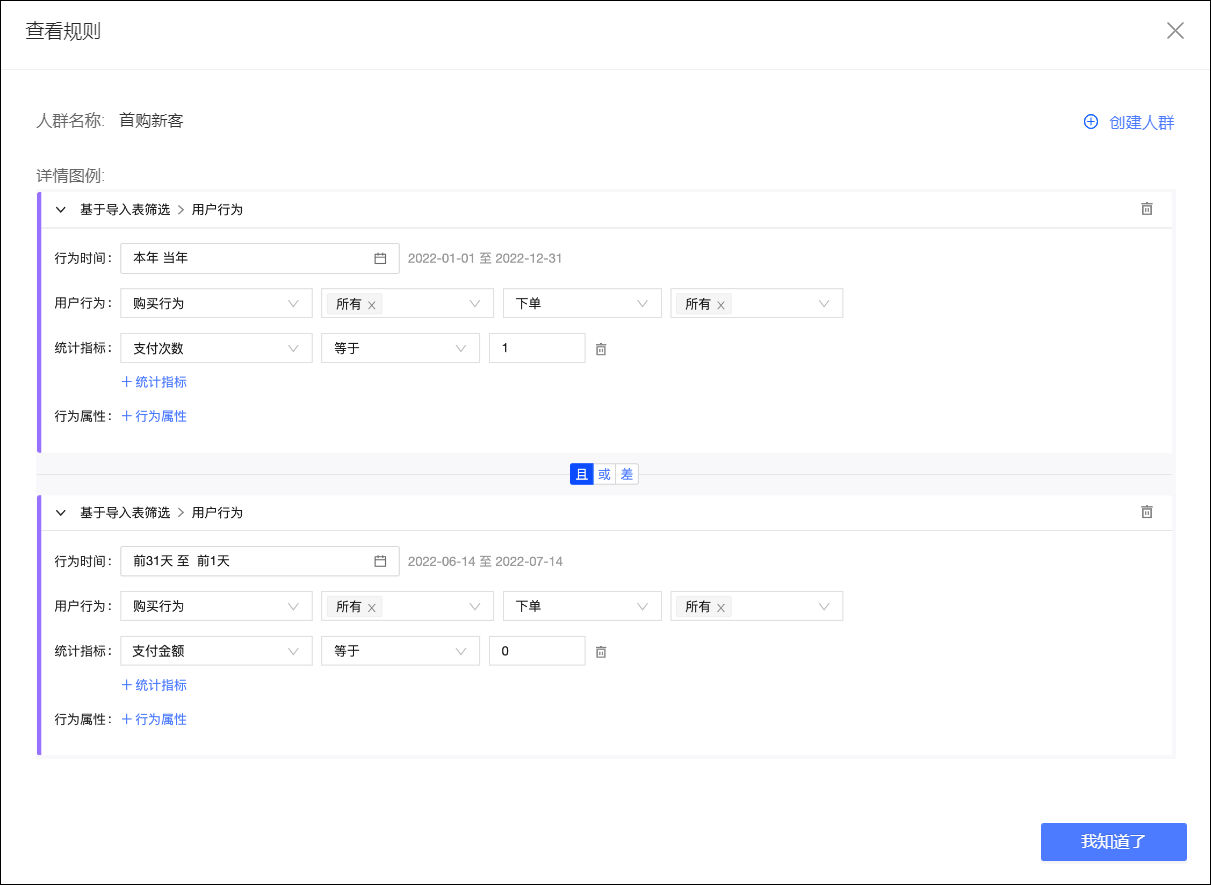Click 创建人群 link
This screenshot has width=1211, height=885.
point(1142,122)
